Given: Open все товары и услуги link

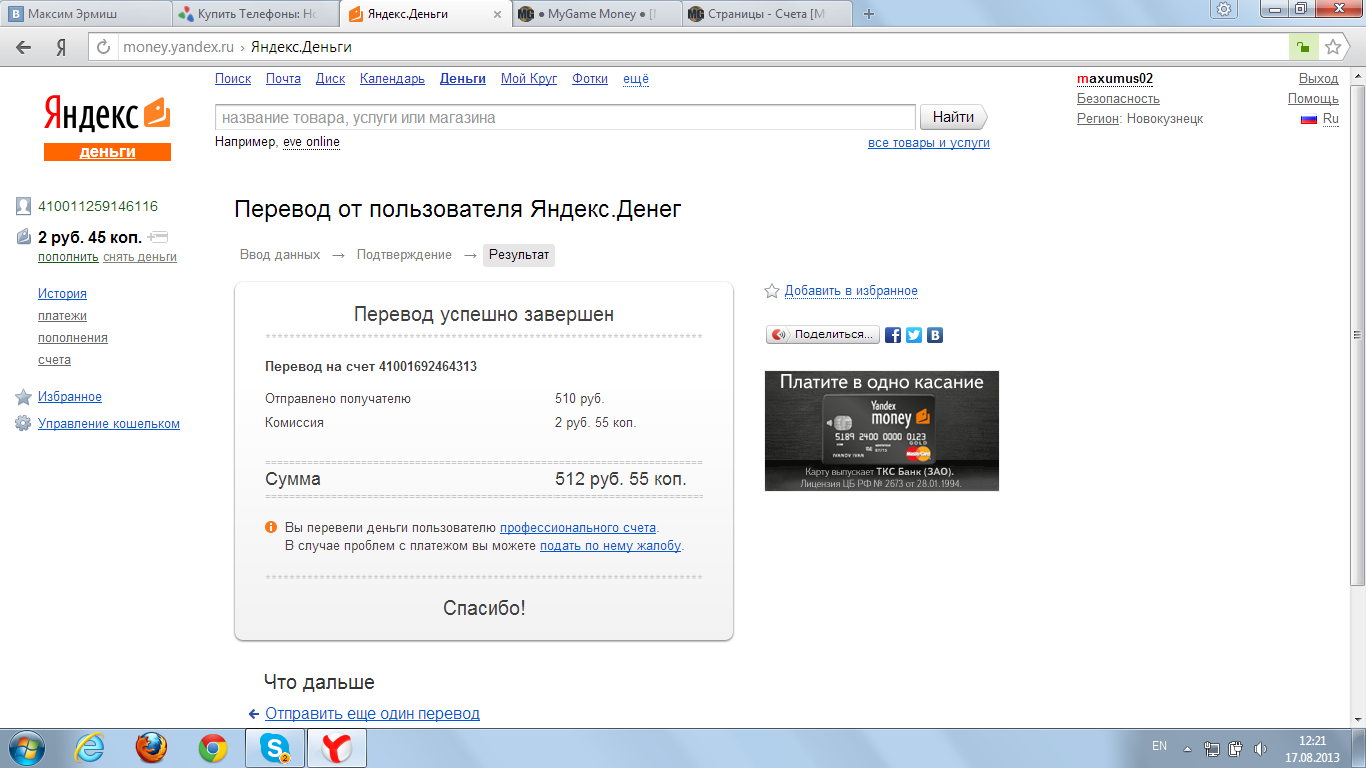Looking at the screenshot, I should (x=929, y=143).
